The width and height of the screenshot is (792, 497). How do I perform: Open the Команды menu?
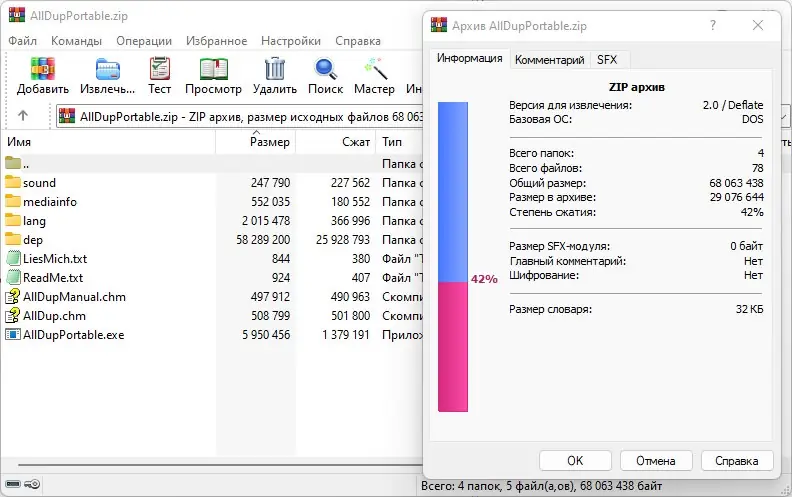coord(76,41)
